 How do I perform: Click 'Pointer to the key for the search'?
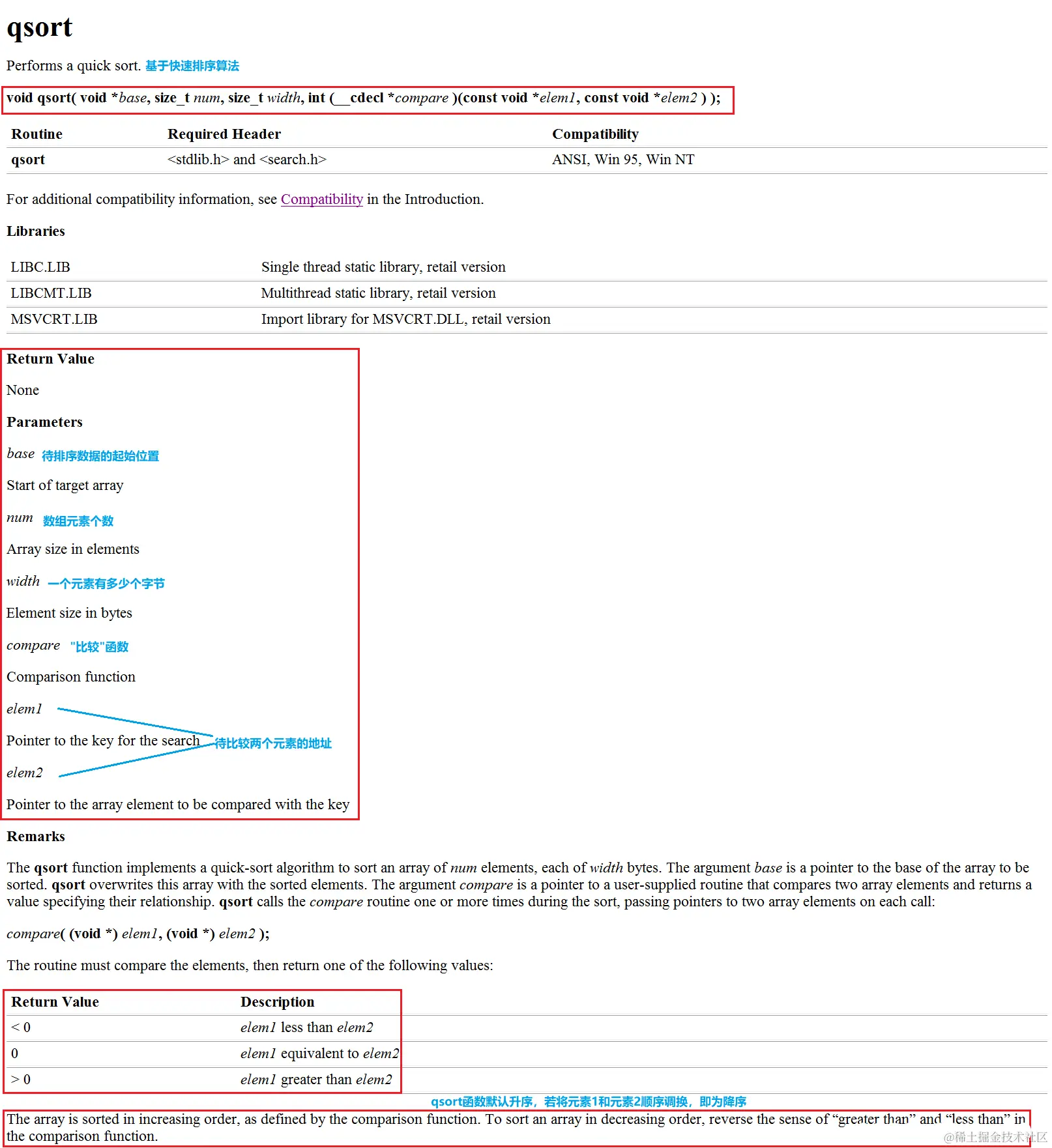[103, 741]
